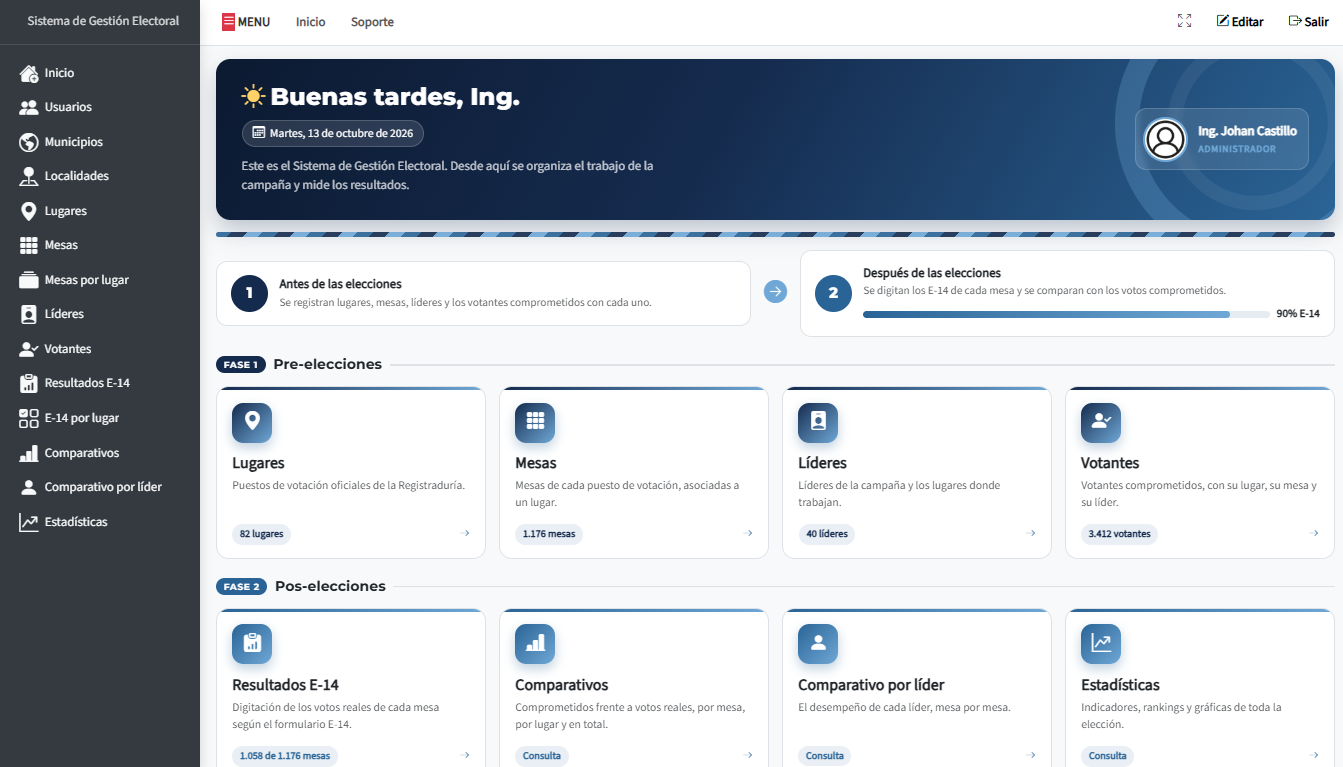The height and width of the screenshot is (767, 1343).
Task: Click the 1.058 de 1.176 mesas badge
Action: tap(285, 756)
